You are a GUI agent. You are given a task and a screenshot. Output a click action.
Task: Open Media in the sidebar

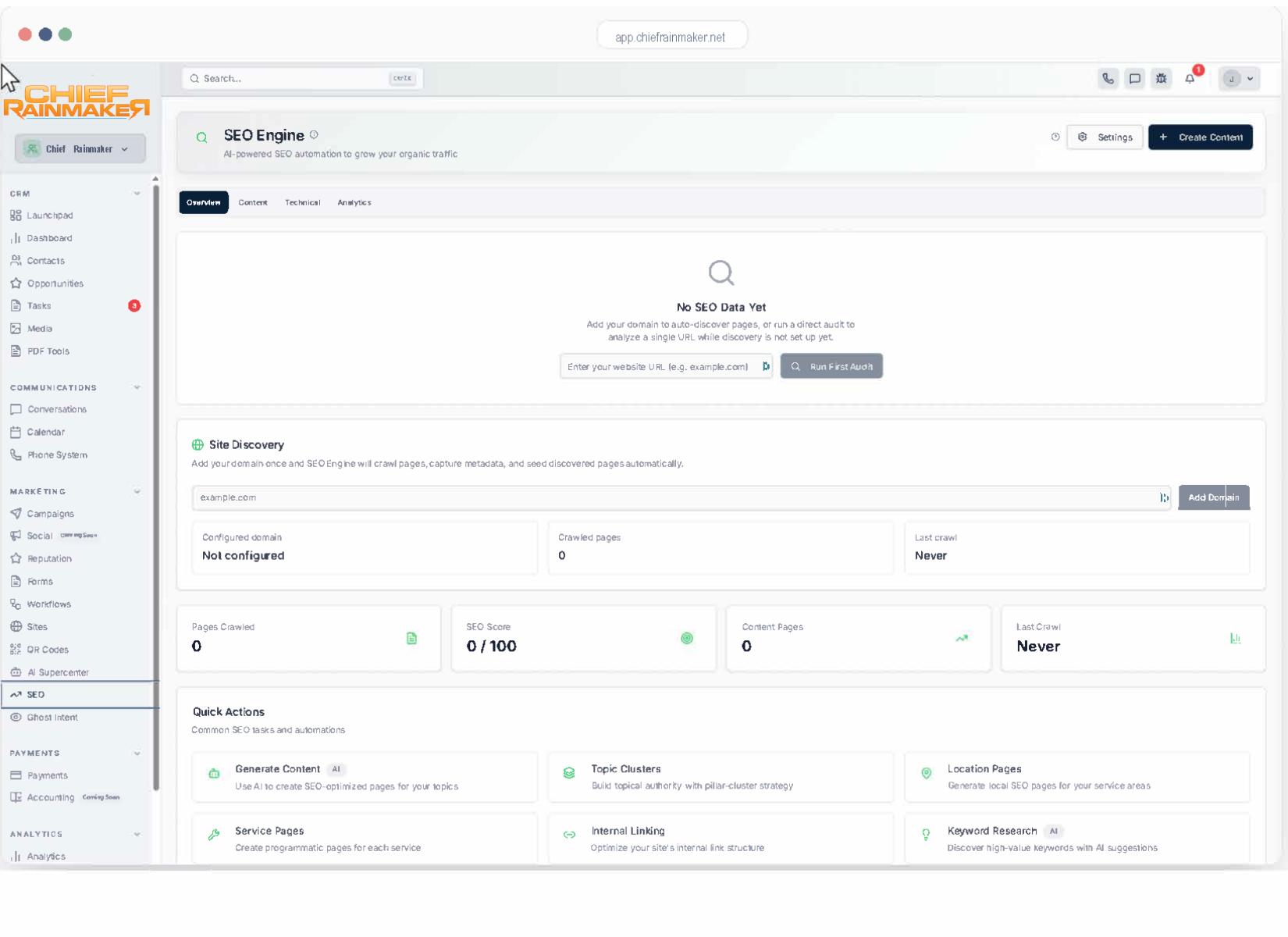[39, 329]
